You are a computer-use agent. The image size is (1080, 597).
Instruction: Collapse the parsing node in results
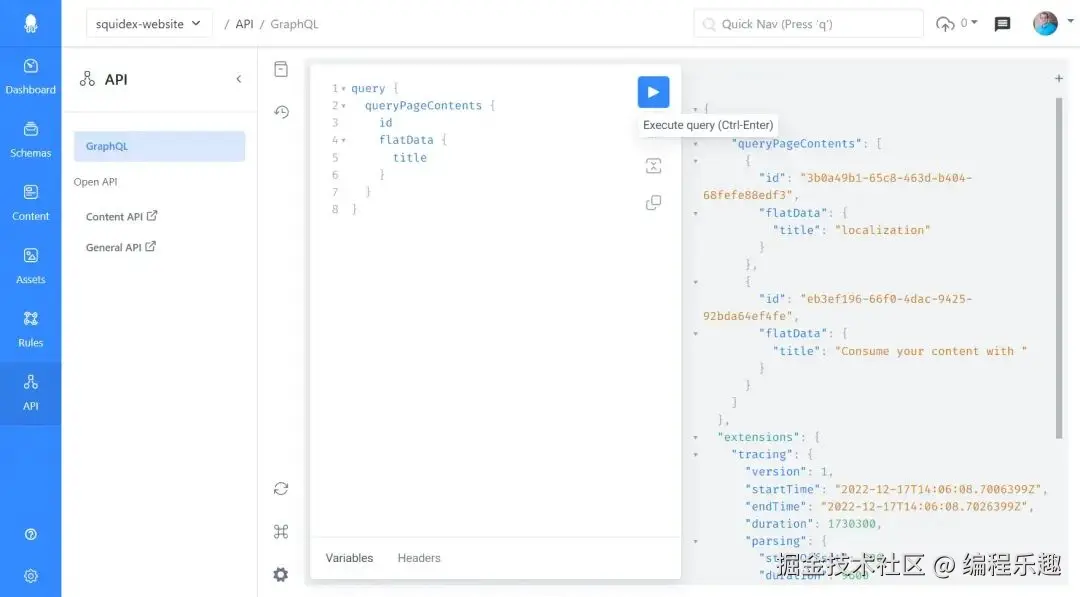click(696, 541)
